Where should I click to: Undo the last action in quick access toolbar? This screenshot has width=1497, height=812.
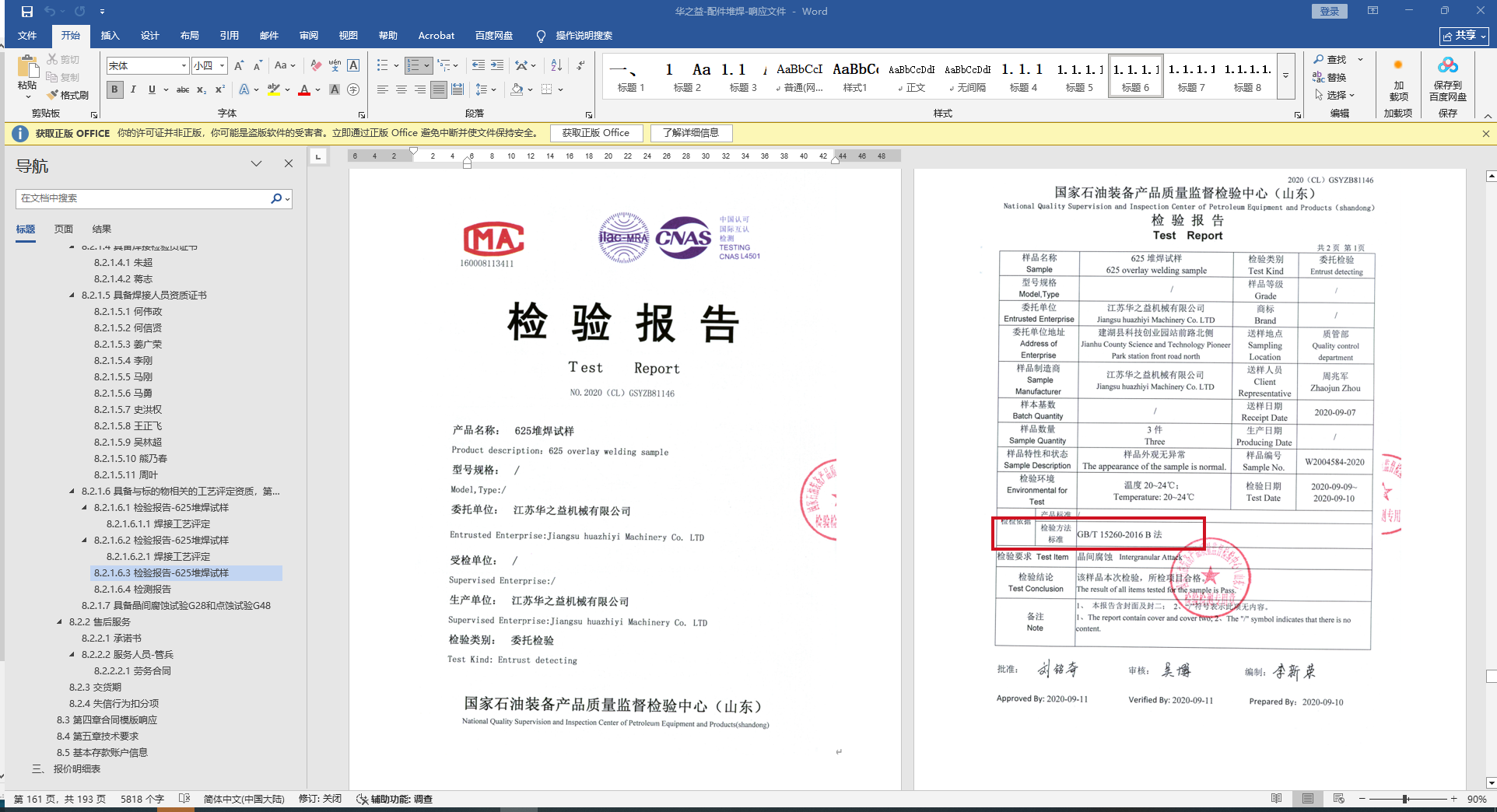pyautogui.click(x=50, y=12)
